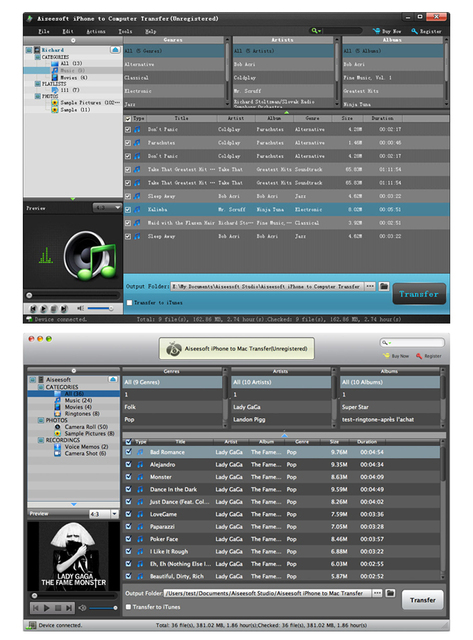473x640 pixels.
Task: Click the dark Transfer button in Windows window
Action: pyautogui.click(x=419, y=294)
